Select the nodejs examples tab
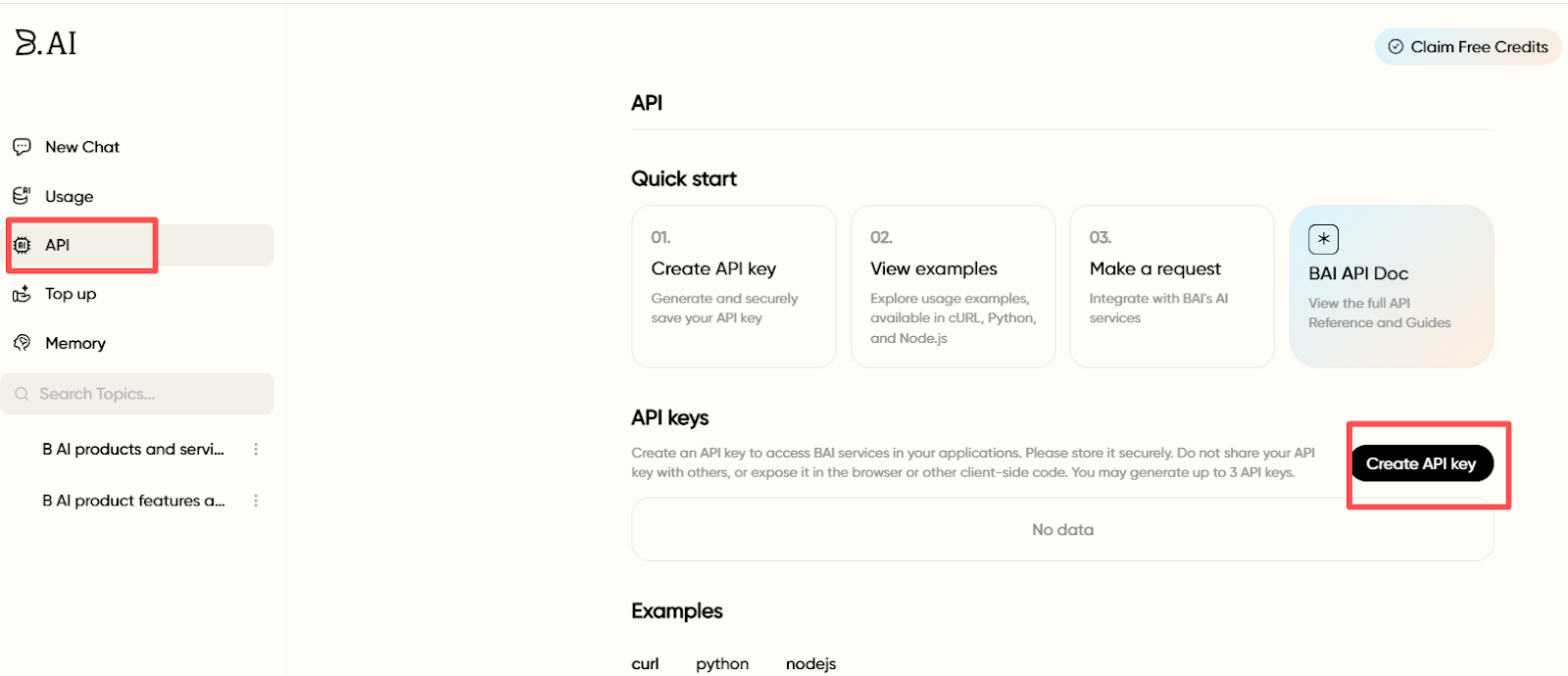Image resolution: width=1568 pixels, height=676 pixels. 810,663
